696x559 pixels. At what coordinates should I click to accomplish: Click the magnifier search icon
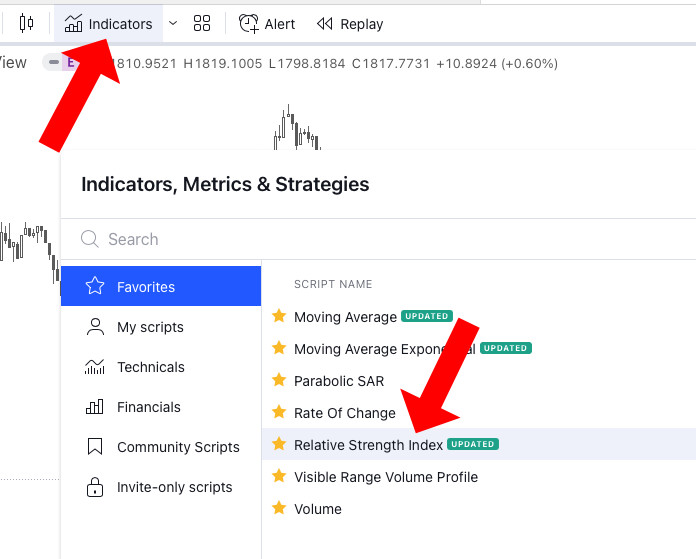click(90, 239)
